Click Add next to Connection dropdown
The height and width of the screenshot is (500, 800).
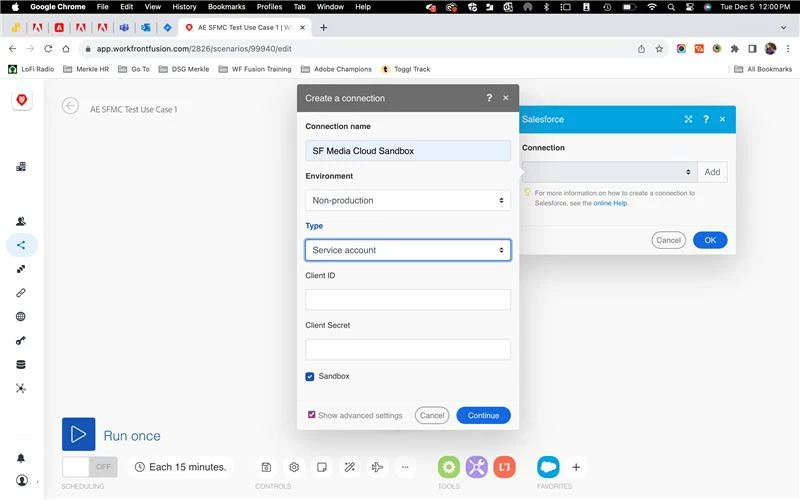click(712, 172)
